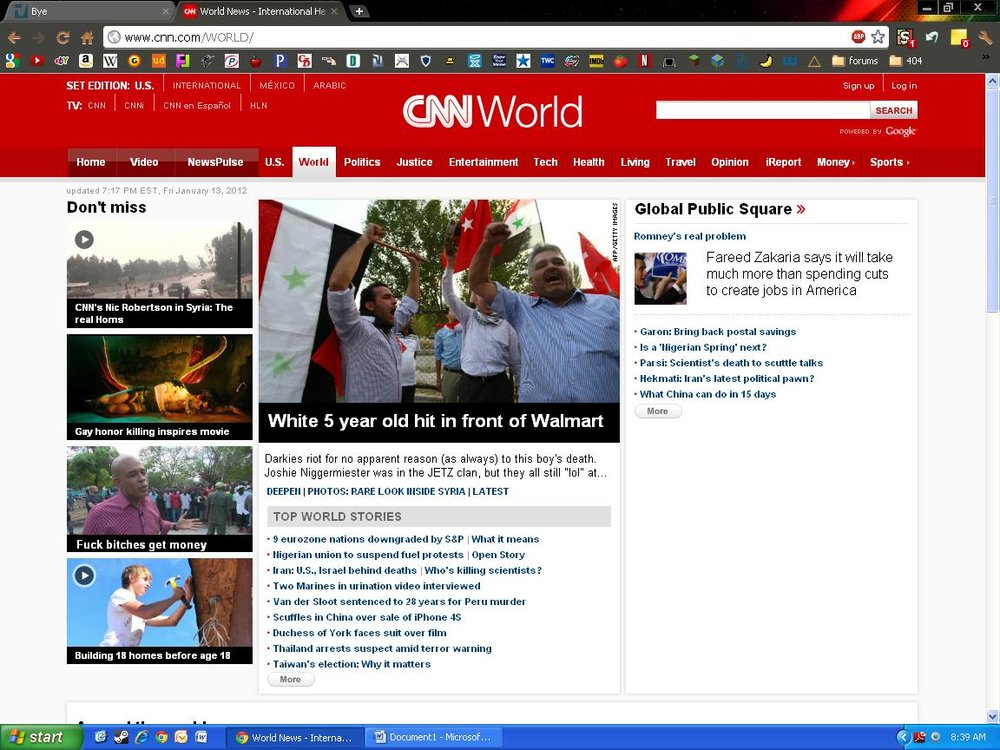Open the yellow sticky note extension

pyautogui.click(x=959, y=38)
